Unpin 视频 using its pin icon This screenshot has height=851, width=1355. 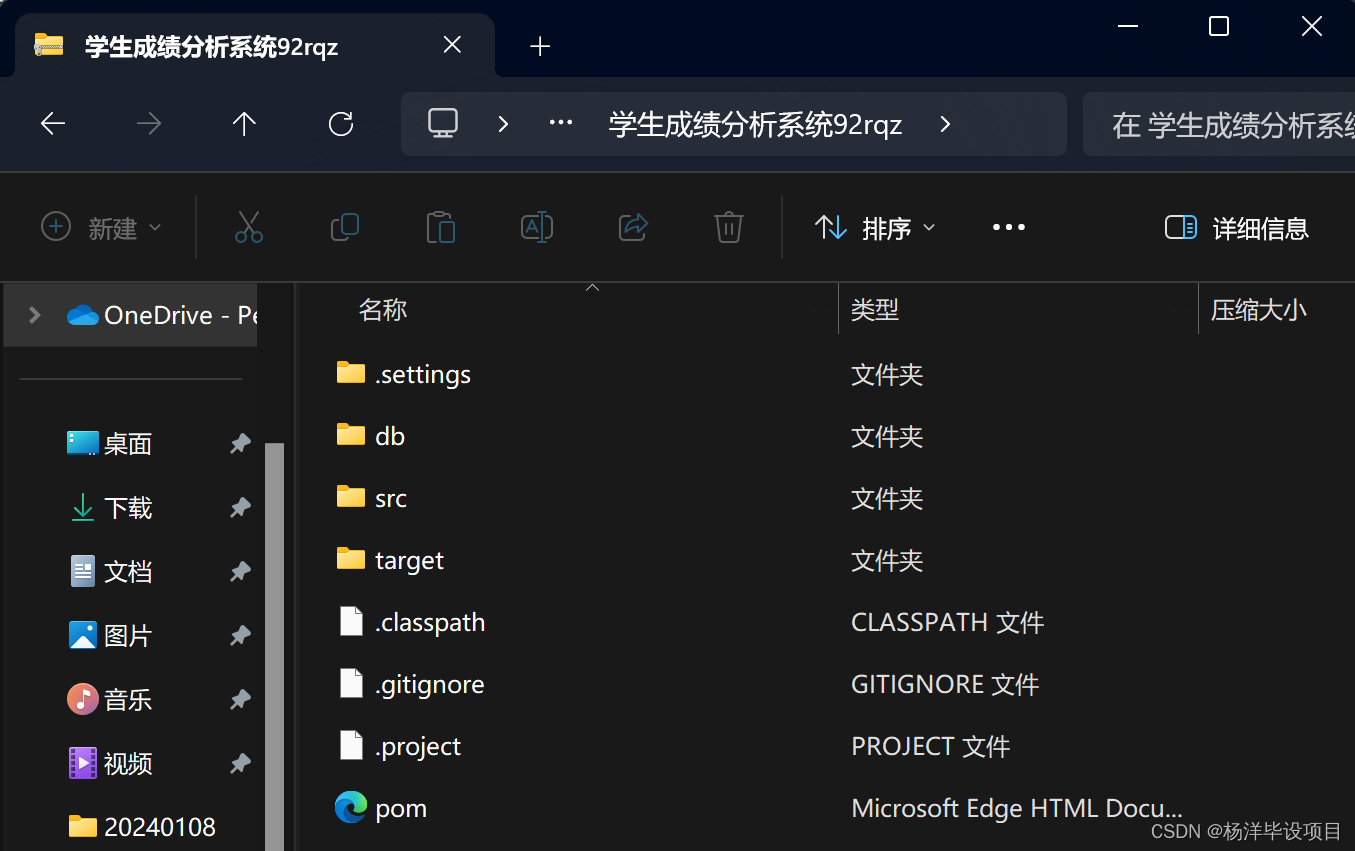pyautogui.click(x=240, y=764)
